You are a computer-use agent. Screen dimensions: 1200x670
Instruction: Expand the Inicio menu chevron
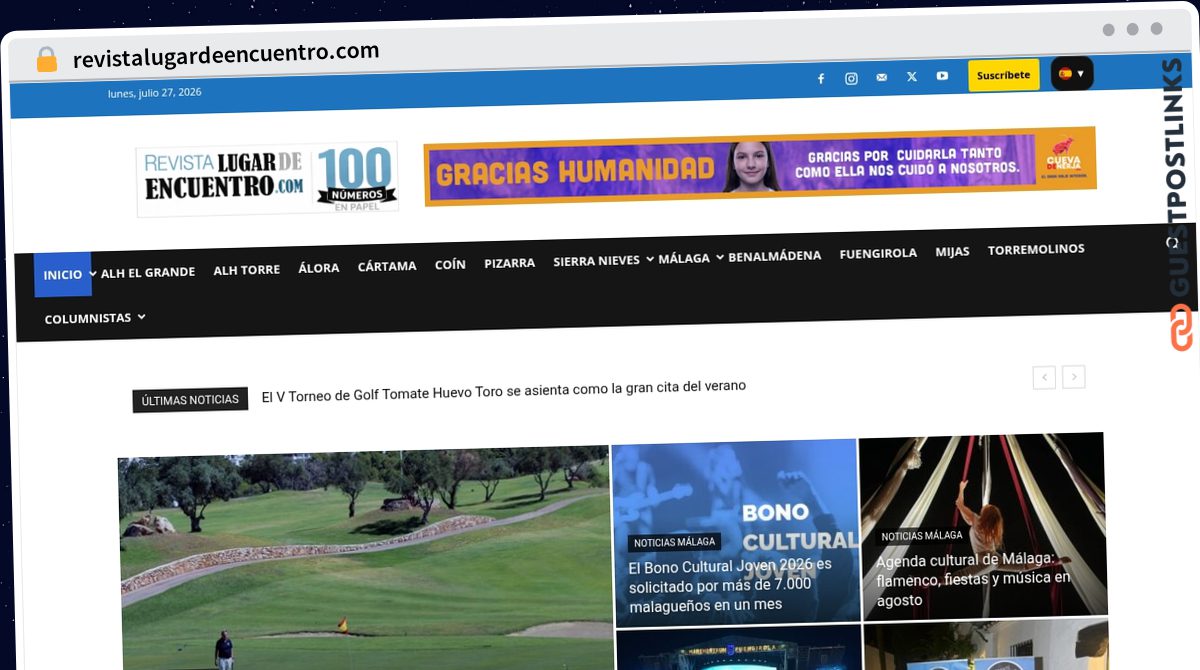tap(92, 273)
